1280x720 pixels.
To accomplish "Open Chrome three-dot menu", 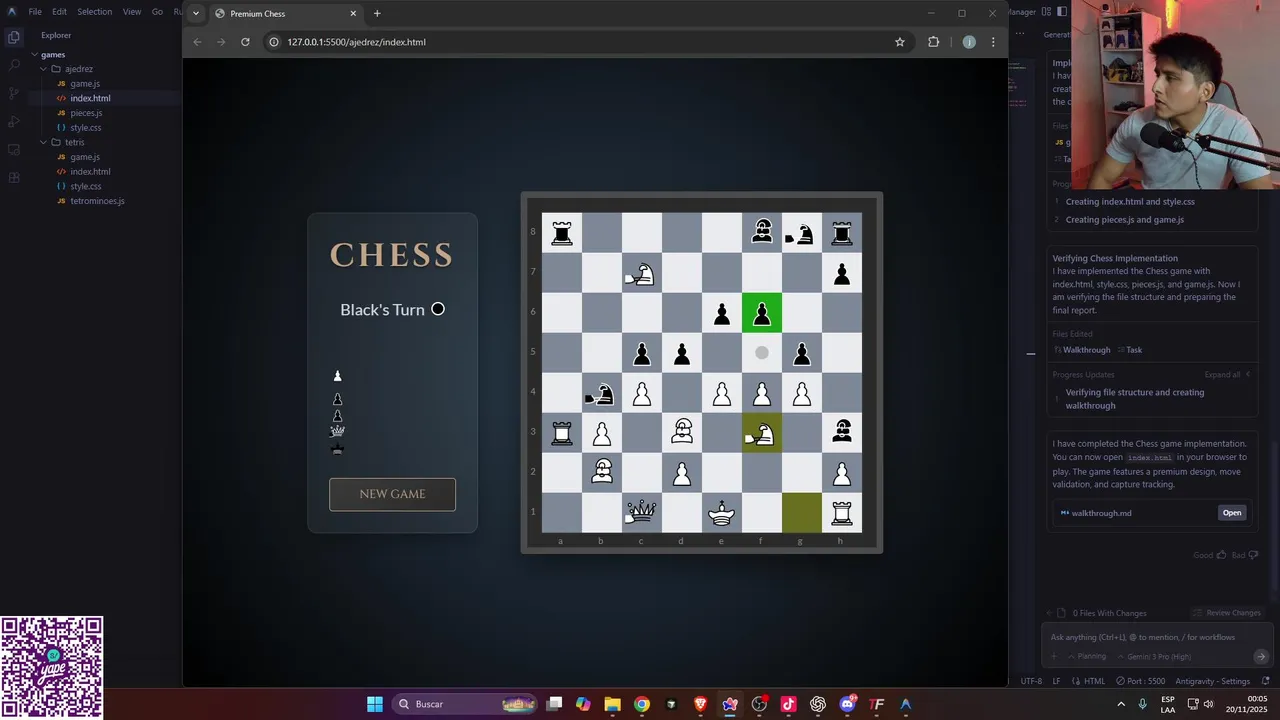I will 993,42.
